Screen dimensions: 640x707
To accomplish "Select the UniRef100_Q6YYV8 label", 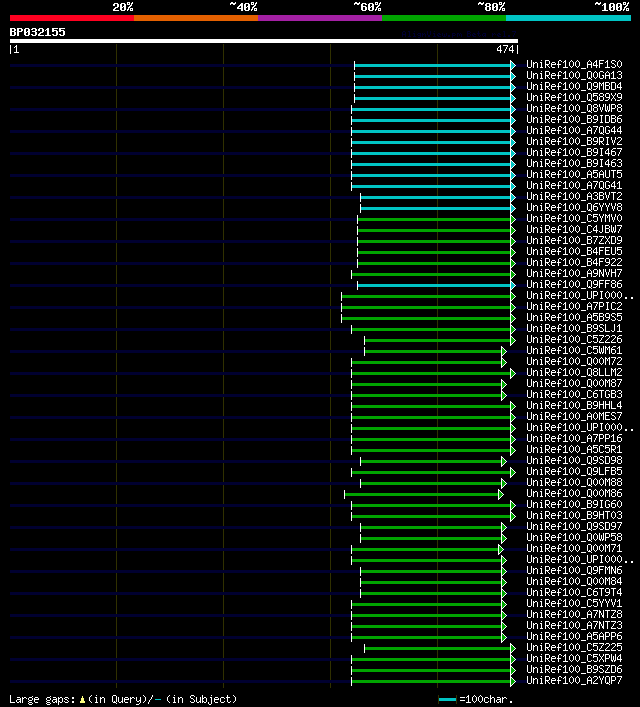I will point(574,207).
